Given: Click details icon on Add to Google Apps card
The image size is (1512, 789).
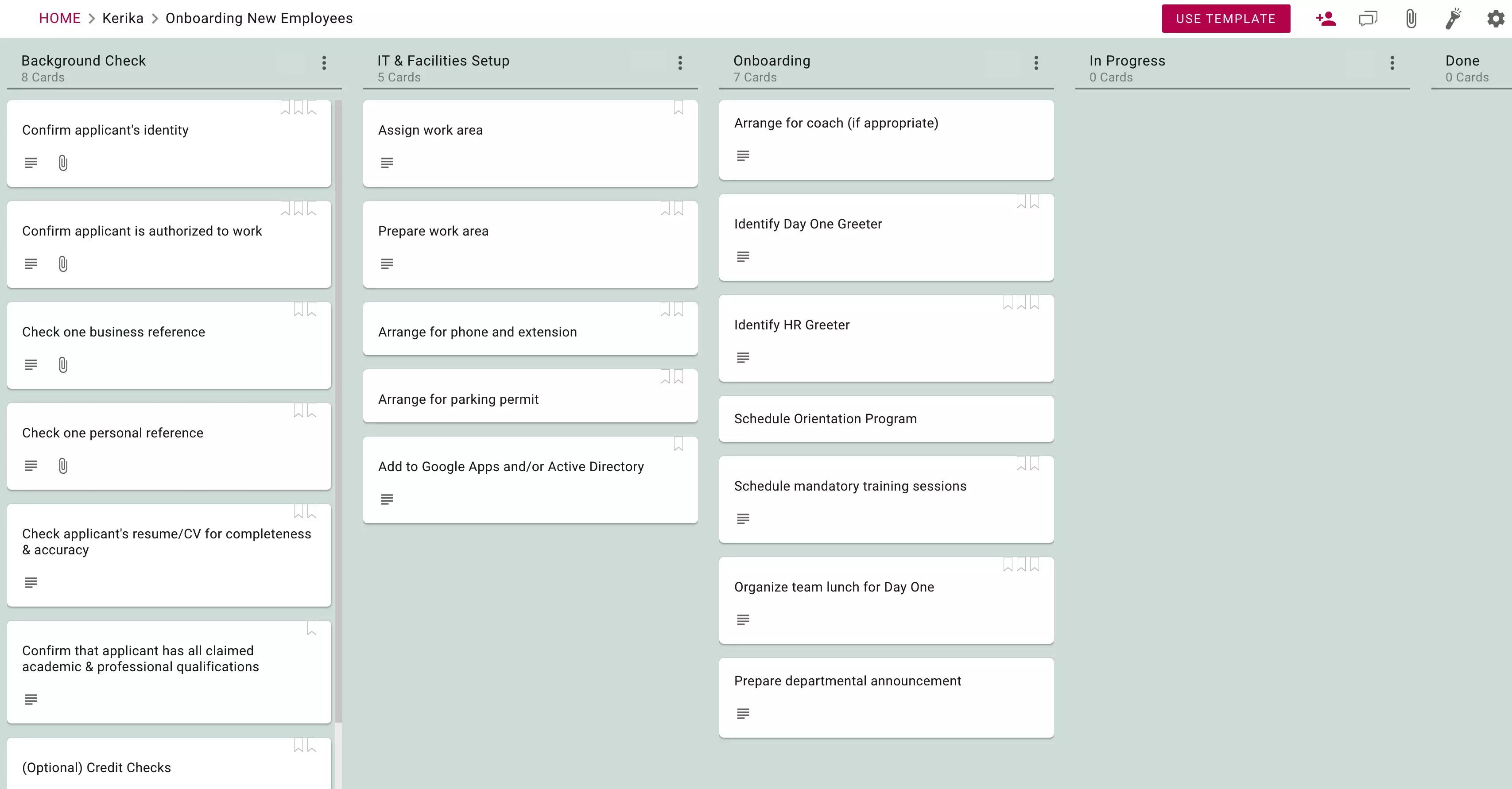Looking at the screenshot, I should tap(387, 499).
